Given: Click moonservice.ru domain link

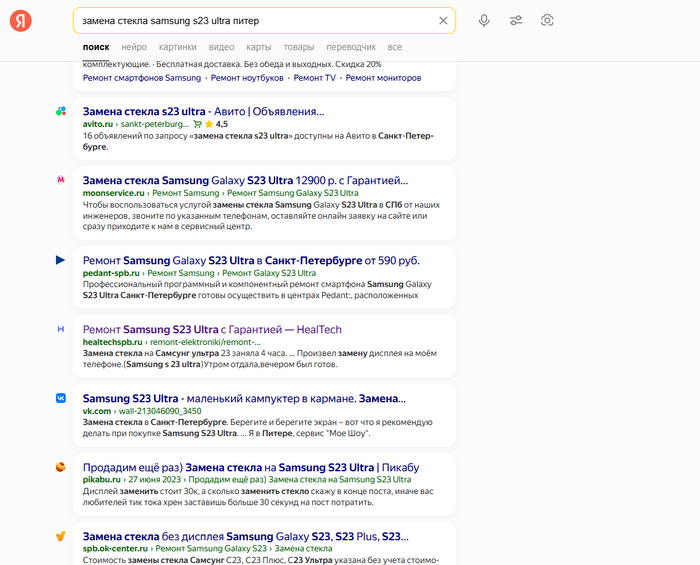Looking at the screenshot, I should [x=113, y=193].
